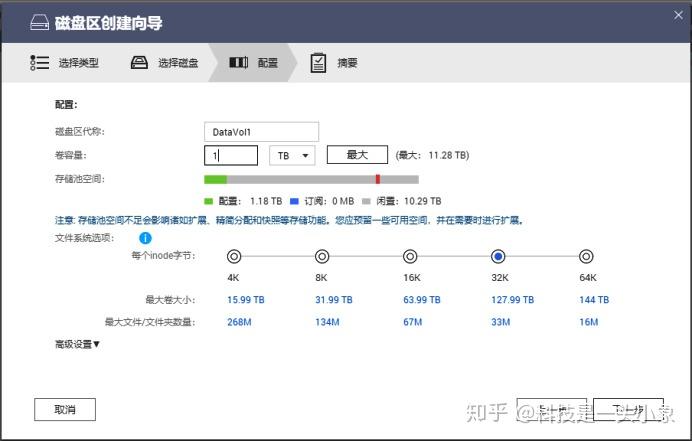
Task: Click the 取消 cancel button
Action: 65,410
